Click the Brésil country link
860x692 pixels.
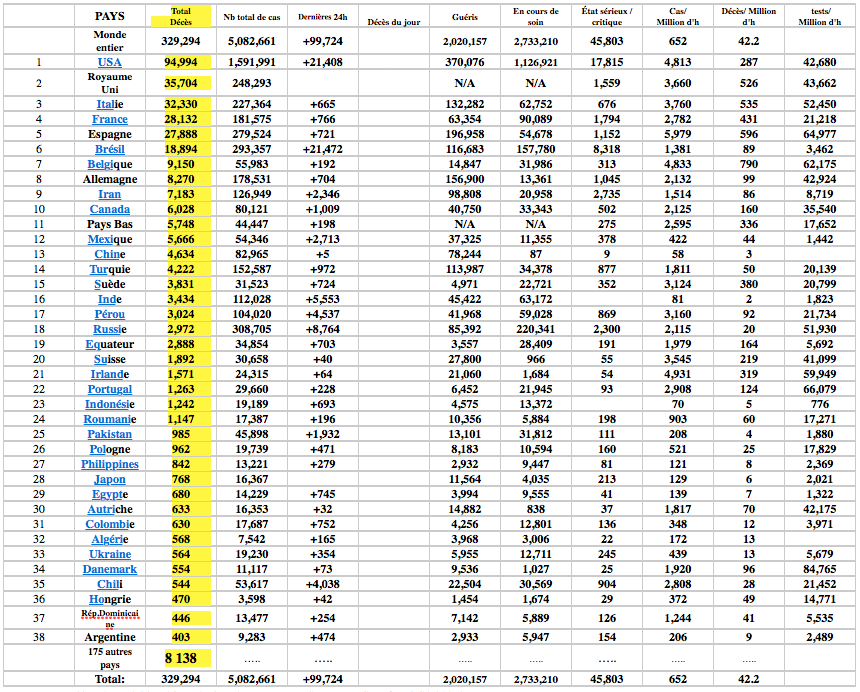(x=109, y=149)
